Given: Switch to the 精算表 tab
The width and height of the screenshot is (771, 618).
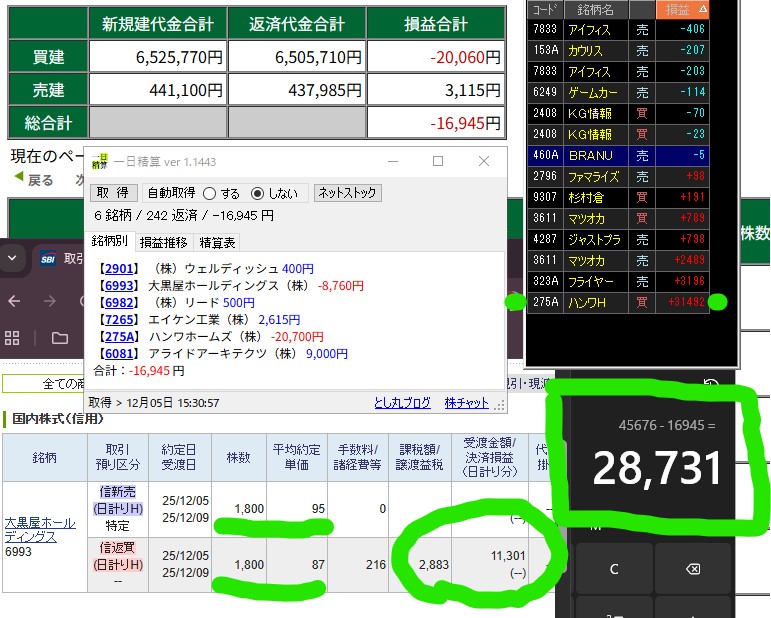Looking at the screenshot, I should [x=217, y=242].
